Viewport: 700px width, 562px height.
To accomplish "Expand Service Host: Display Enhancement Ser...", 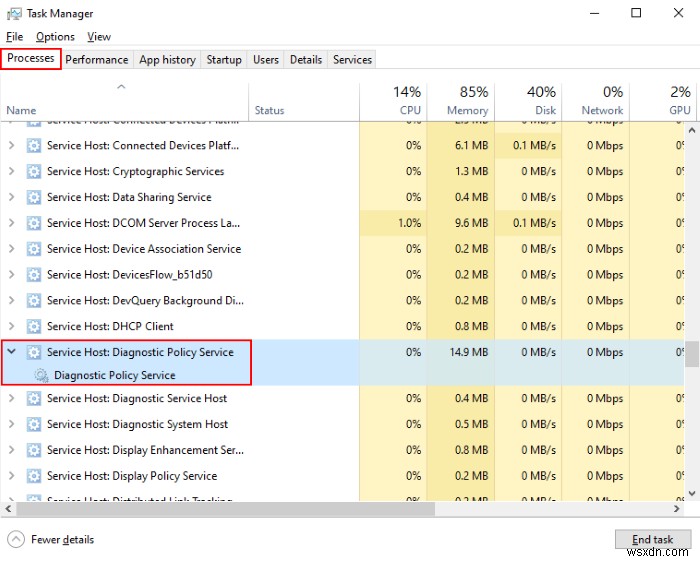I will [x=12, y=450].
